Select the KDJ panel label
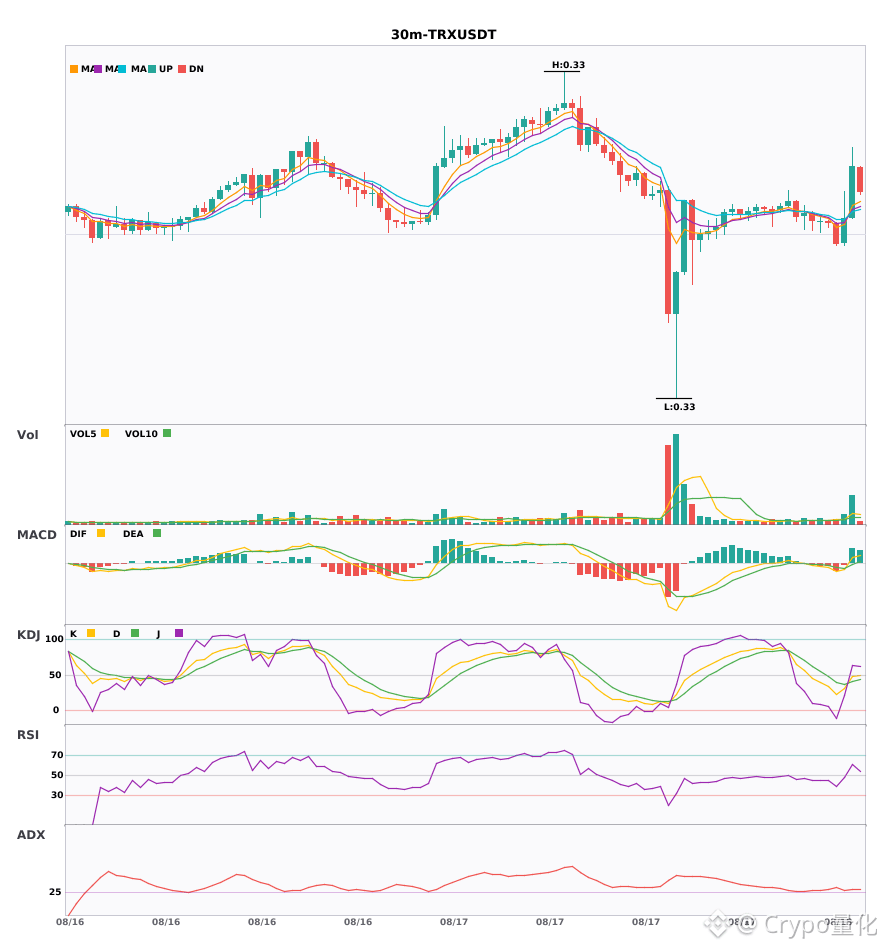Screen dimensions: 885x950 point(28,634)
